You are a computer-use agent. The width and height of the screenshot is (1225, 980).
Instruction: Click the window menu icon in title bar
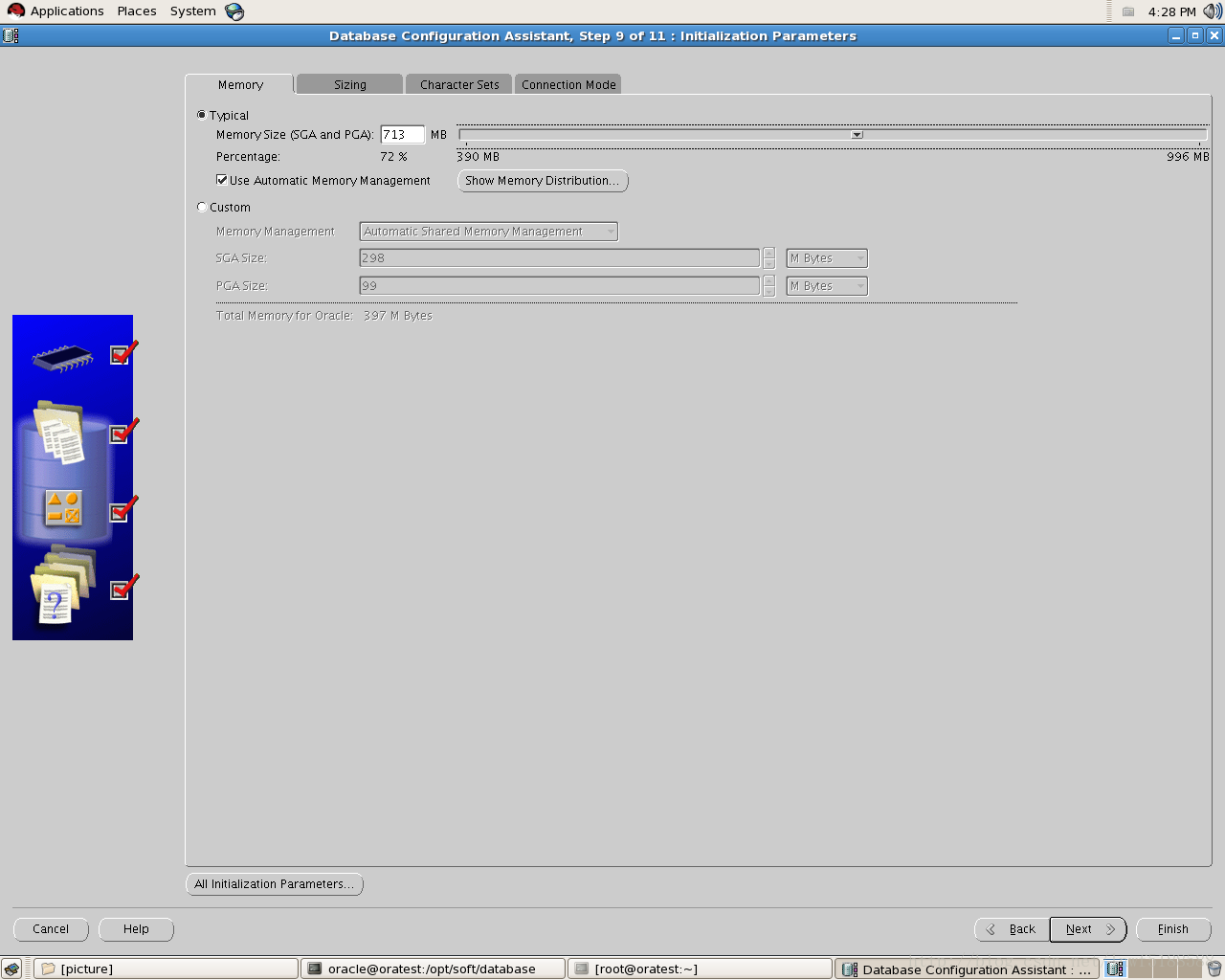(x=11, y=35)
